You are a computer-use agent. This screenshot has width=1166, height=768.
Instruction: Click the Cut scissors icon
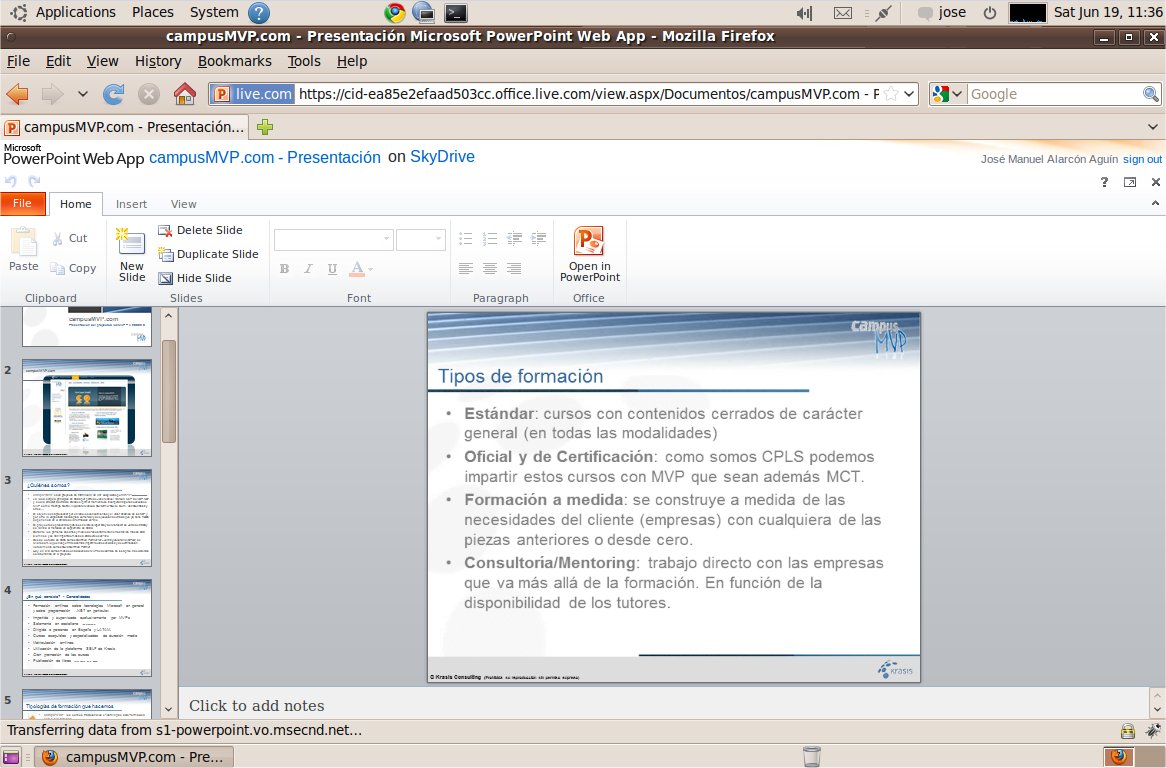(58, 238)
